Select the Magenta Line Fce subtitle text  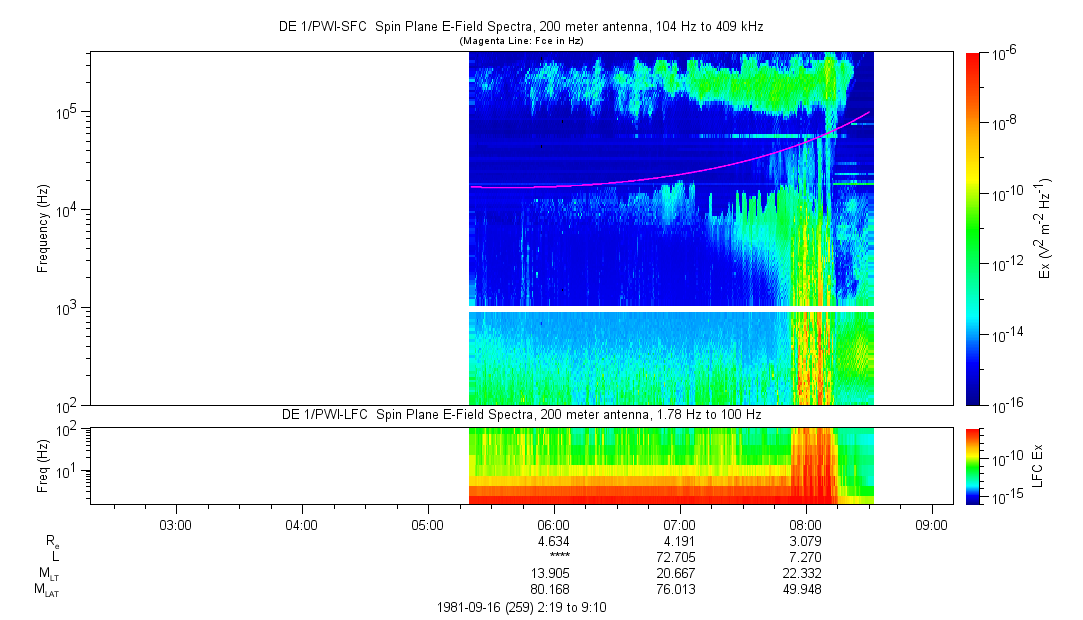(520, 41)
